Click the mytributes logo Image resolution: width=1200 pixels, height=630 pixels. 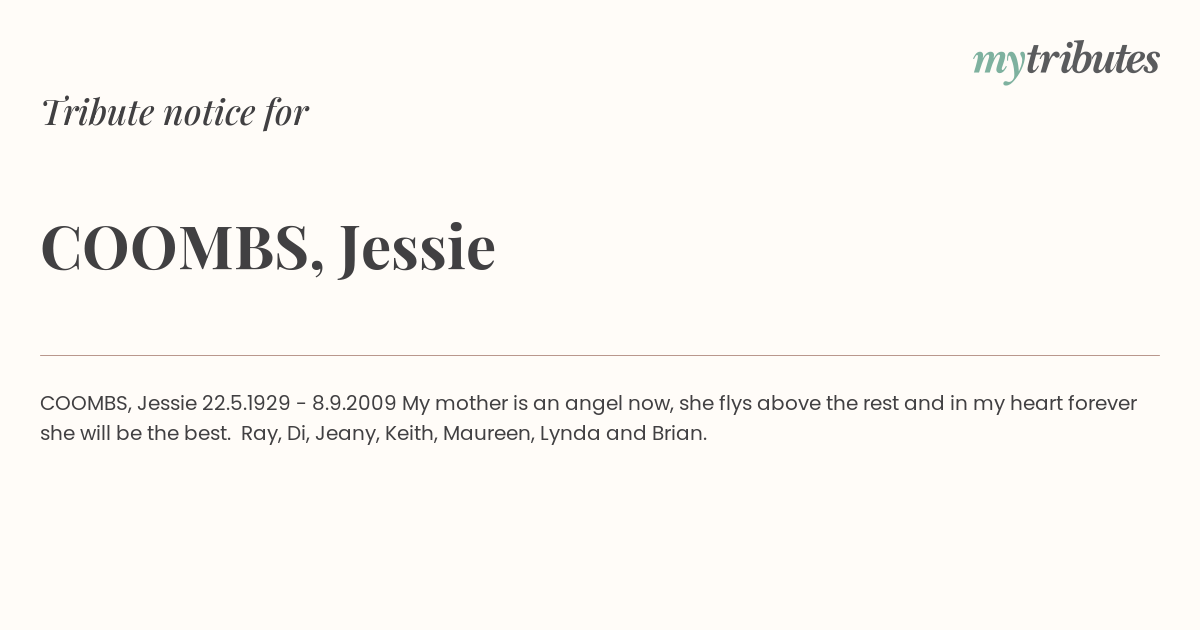[x=1066, y=61]
